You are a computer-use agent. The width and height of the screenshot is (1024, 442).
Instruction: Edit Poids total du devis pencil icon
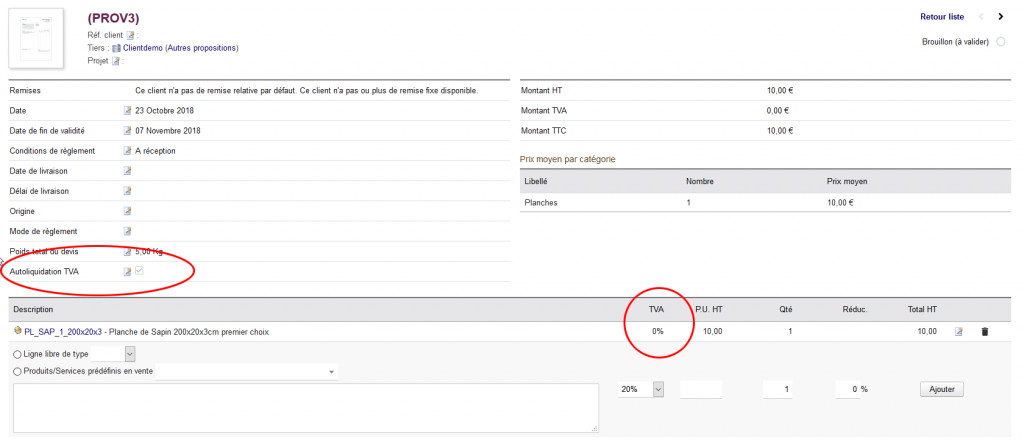[127, 251]
